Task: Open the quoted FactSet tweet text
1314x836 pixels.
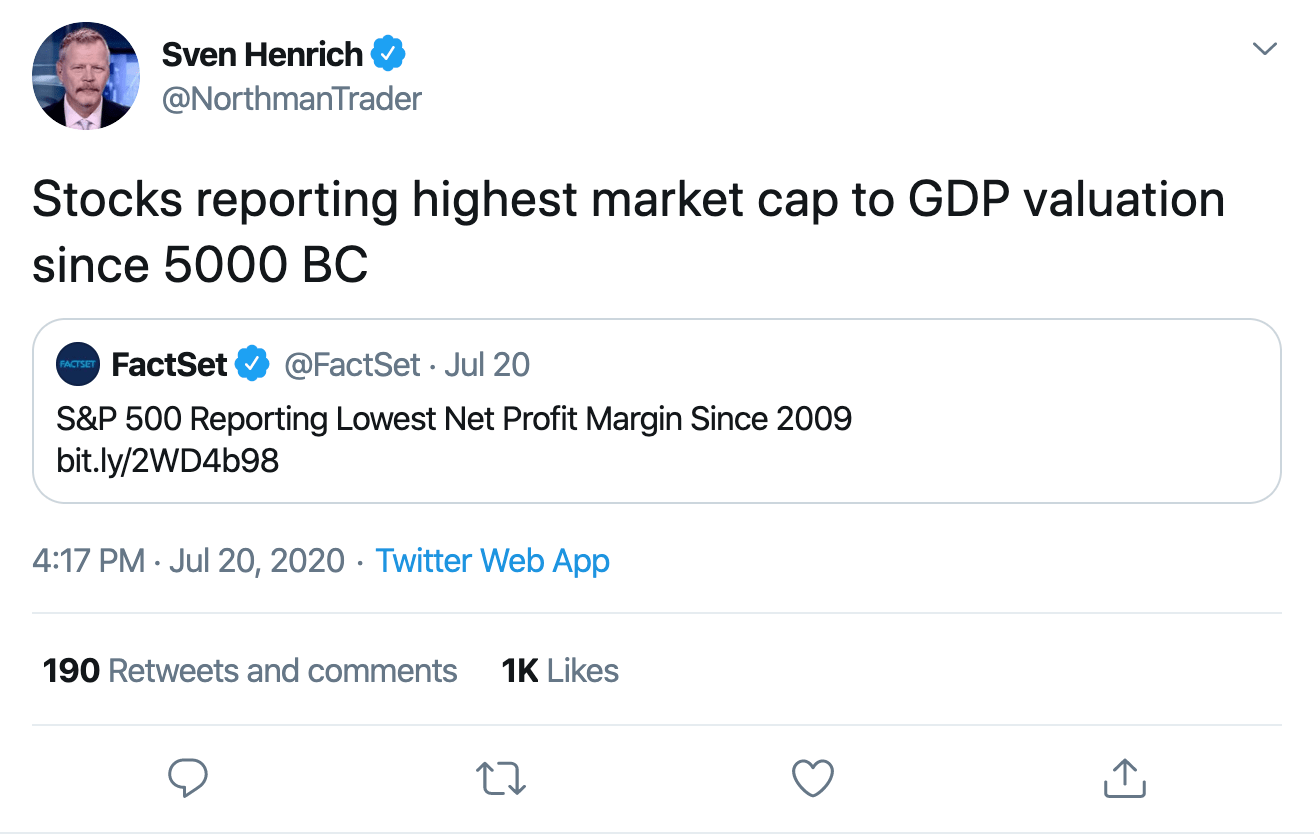Action: point(454,417)
